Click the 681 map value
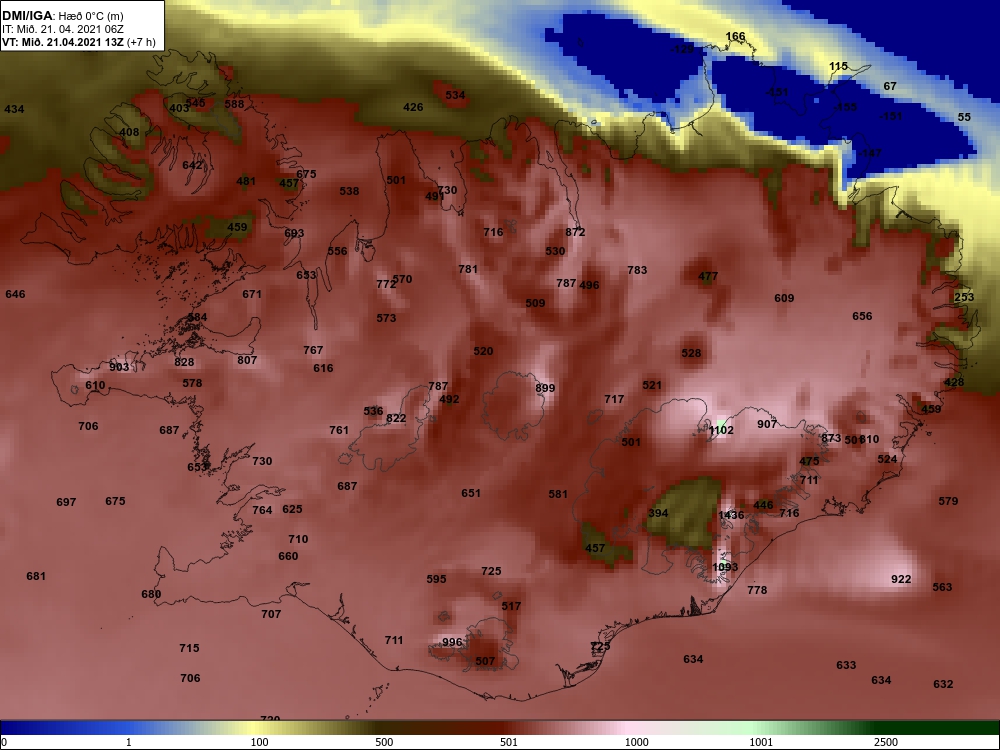The width and height of the screenshot is (1000, 750). [x=36, y=577]
